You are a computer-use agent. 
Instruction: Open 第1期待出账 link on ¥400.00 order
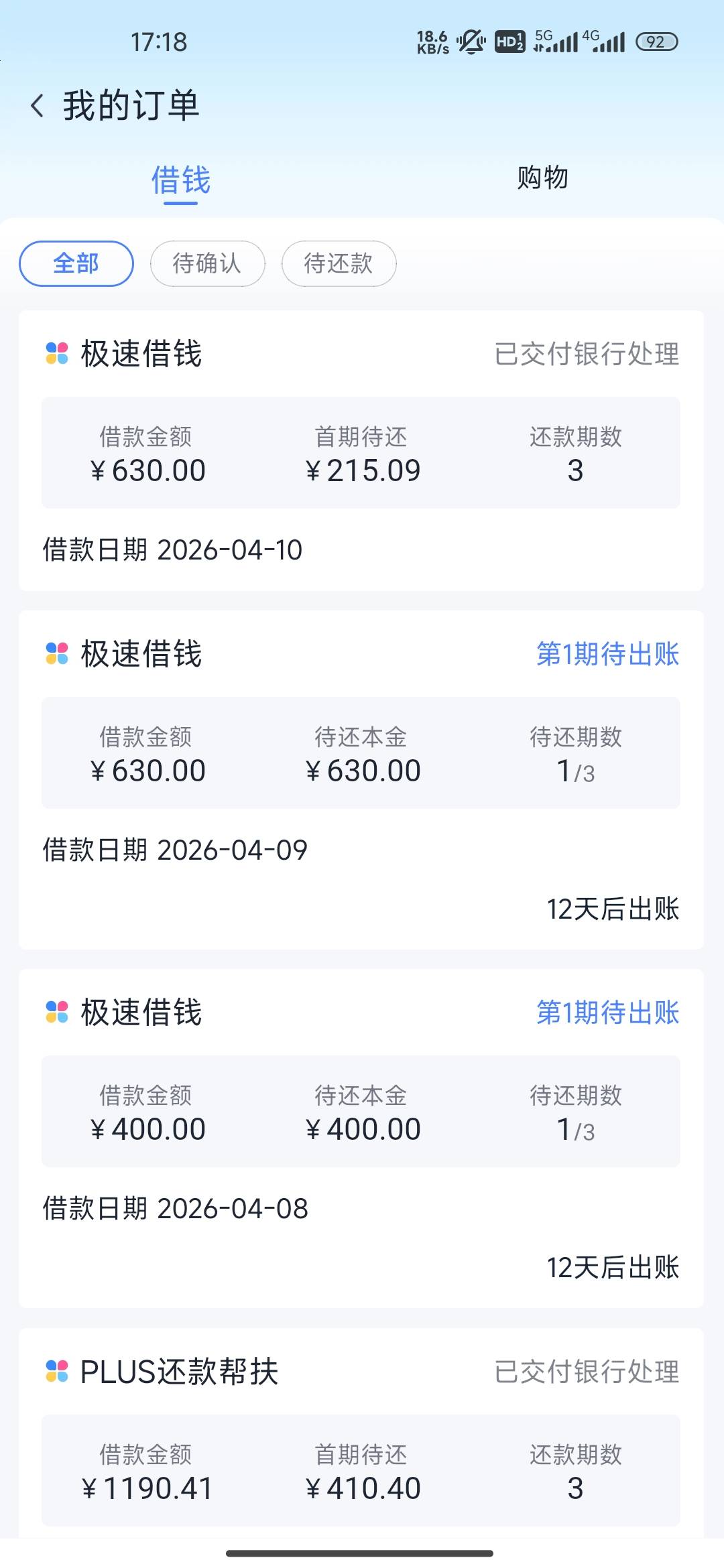(607, 1012)
